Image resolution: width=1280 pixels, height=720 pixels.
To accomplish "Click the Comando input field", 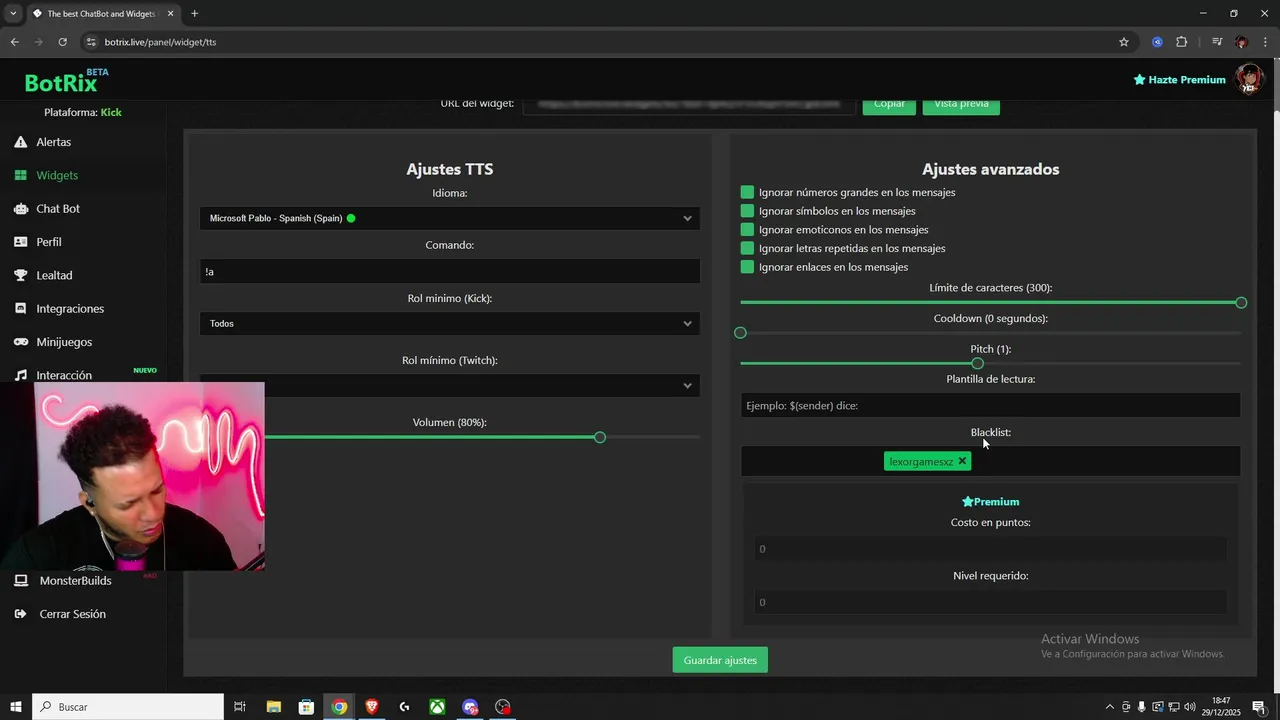I will click(450, 271).
